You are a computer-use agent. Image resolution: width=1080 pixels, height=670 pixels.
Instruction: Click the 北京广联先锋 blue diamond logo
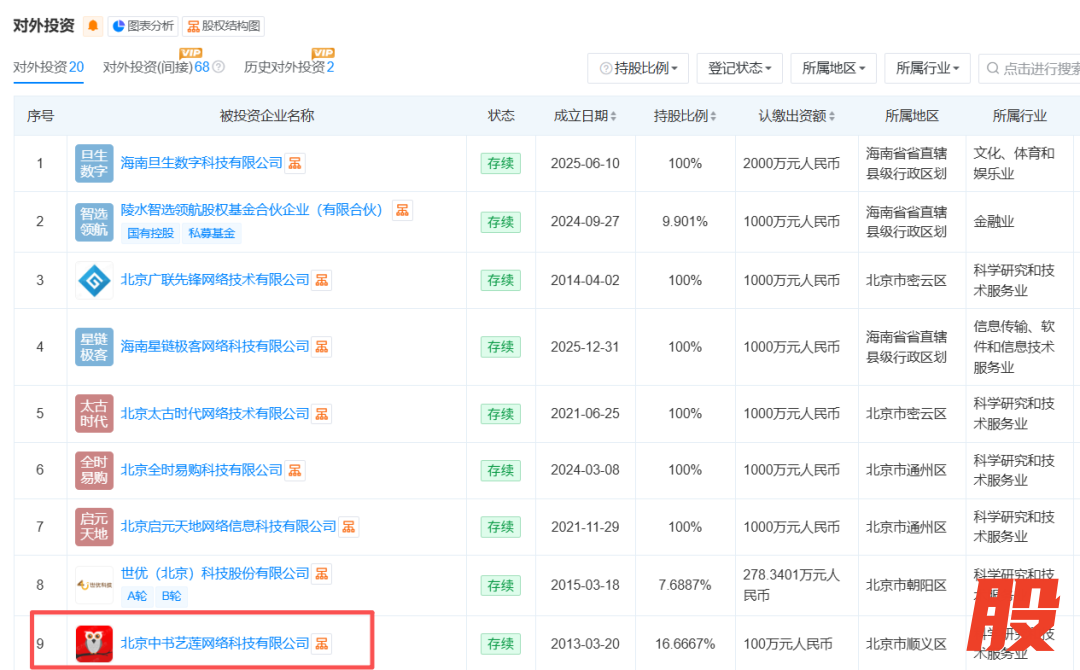(x=94, y=280)
